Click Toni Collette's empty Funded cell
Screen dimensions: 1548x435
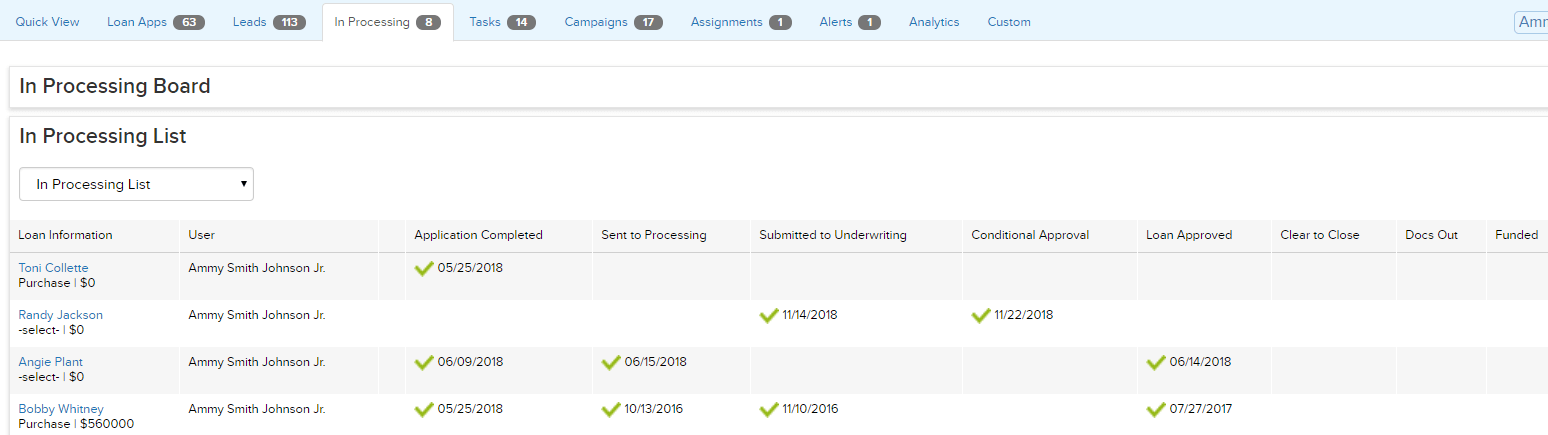pyautogui.click(x=1516, y=276)
